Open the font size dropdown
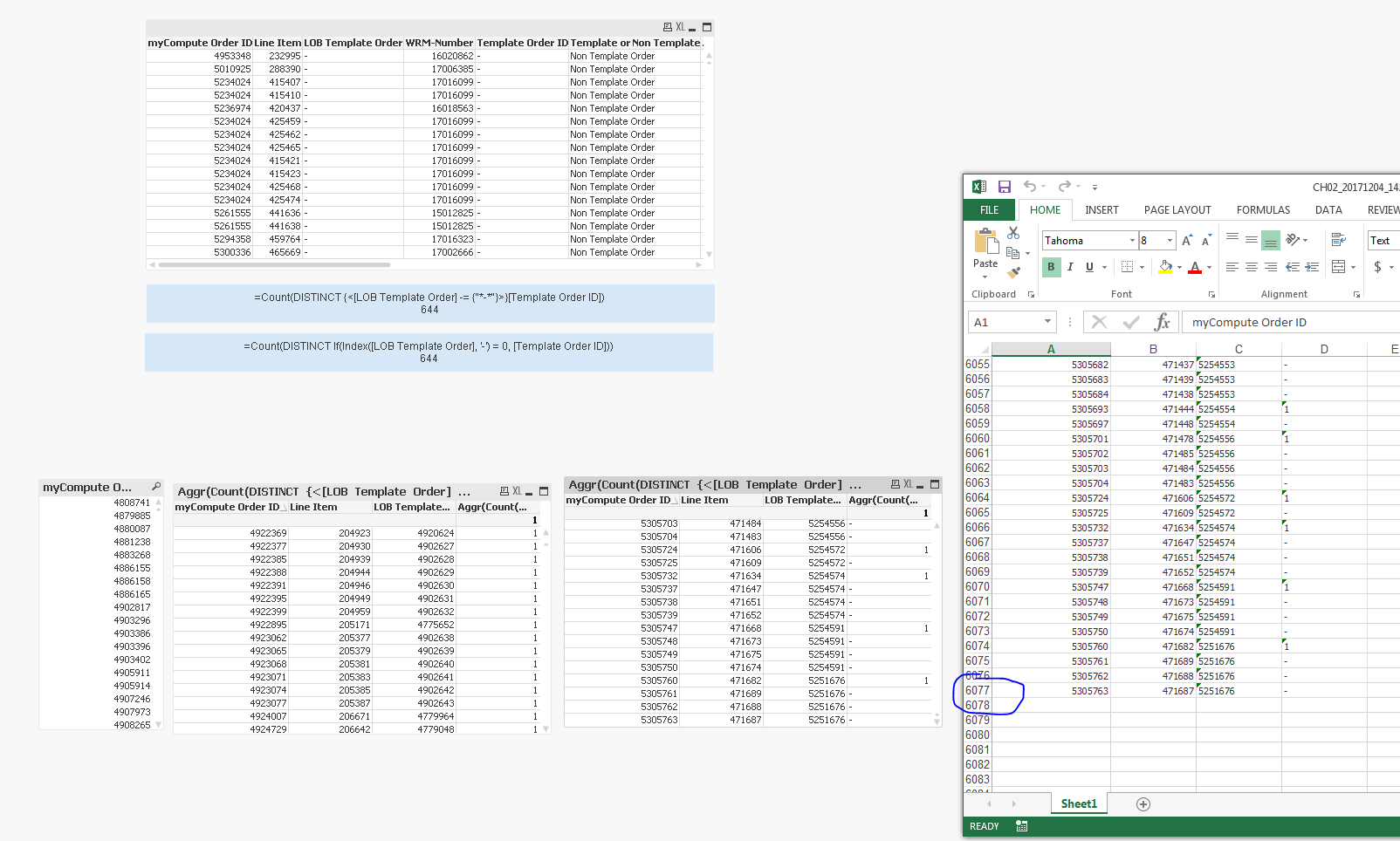This screenshot has height=841, width=1400. click(x=1170, y=241)
